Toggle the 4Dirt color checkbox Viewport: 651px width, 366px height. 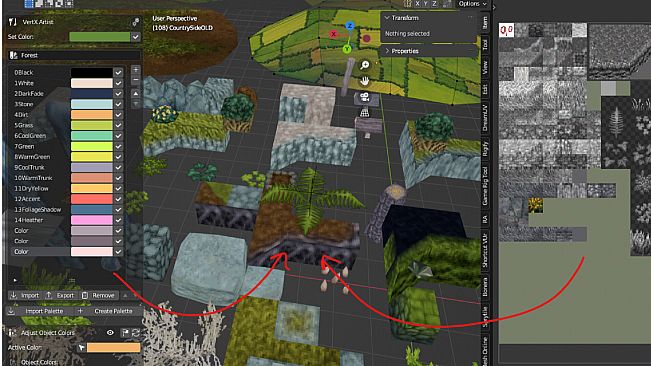coord(118,115)
